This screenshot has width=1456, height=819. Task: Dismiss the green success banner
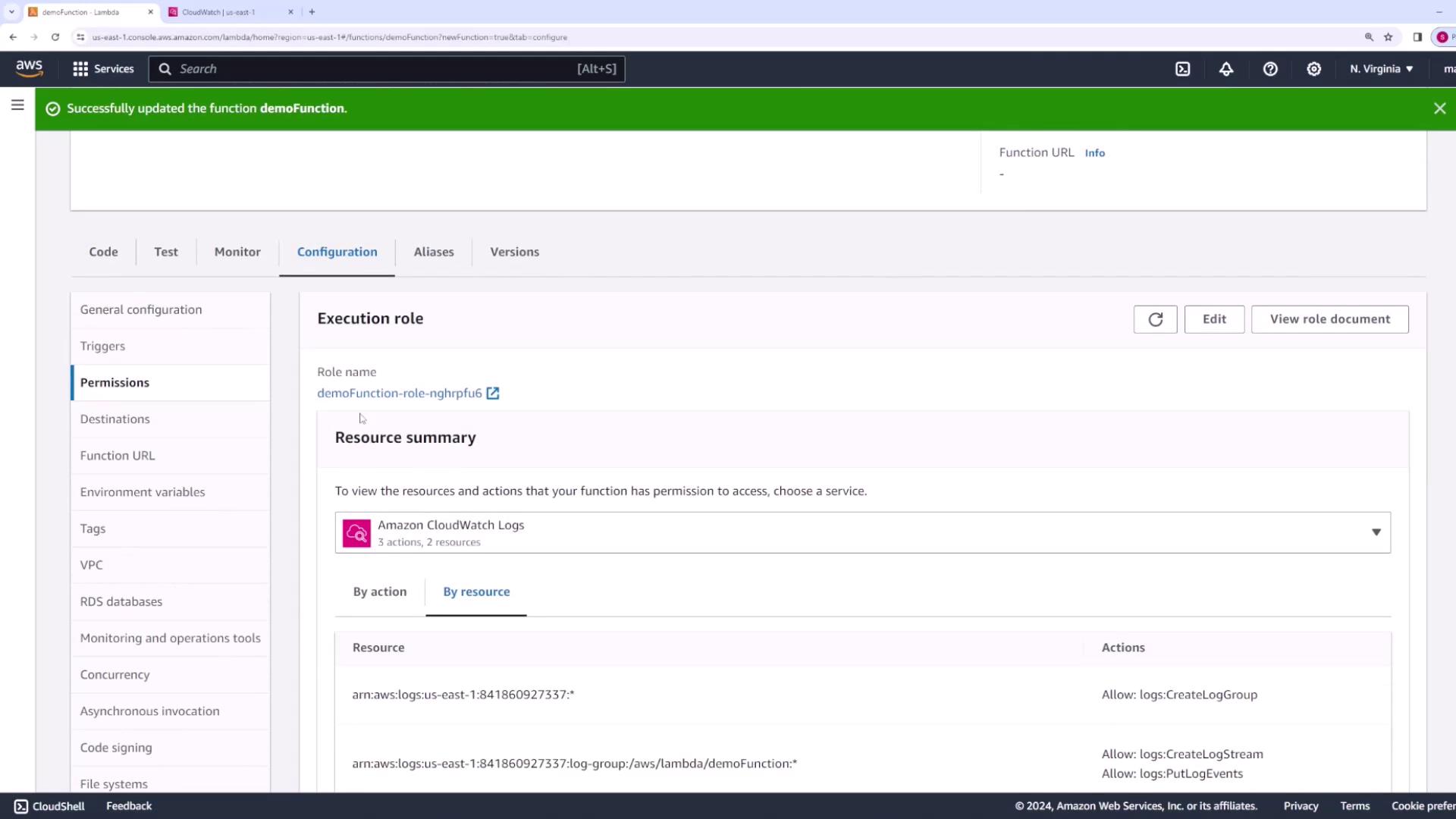tap(1439, 108)
